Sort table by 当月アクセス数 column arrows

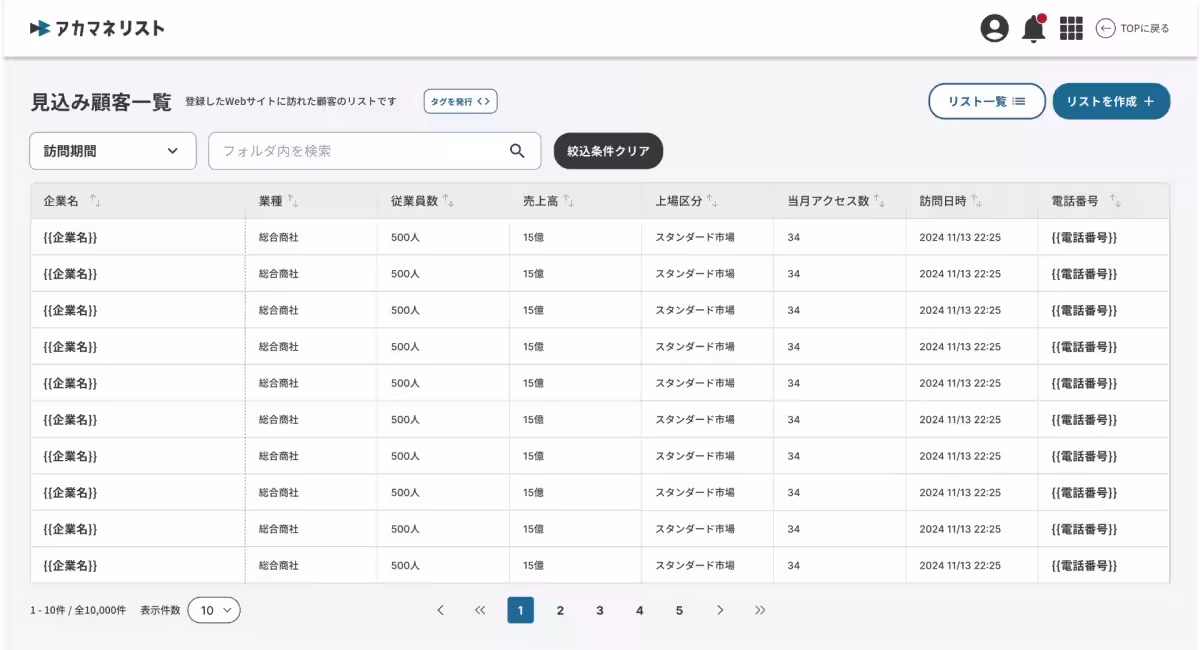point(880,201)
